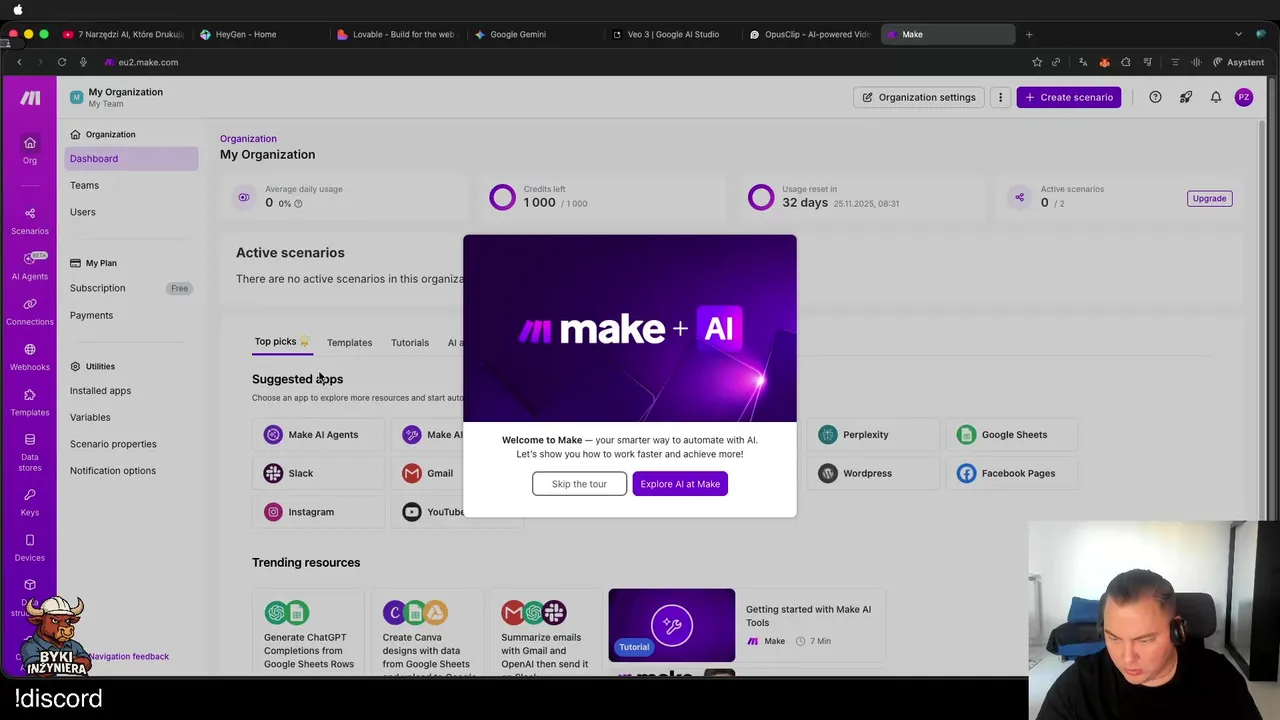Click the Asystent button in browser toolbar
The height and width of the screenshot is (720, 1280).
(x=1238, y=62)
